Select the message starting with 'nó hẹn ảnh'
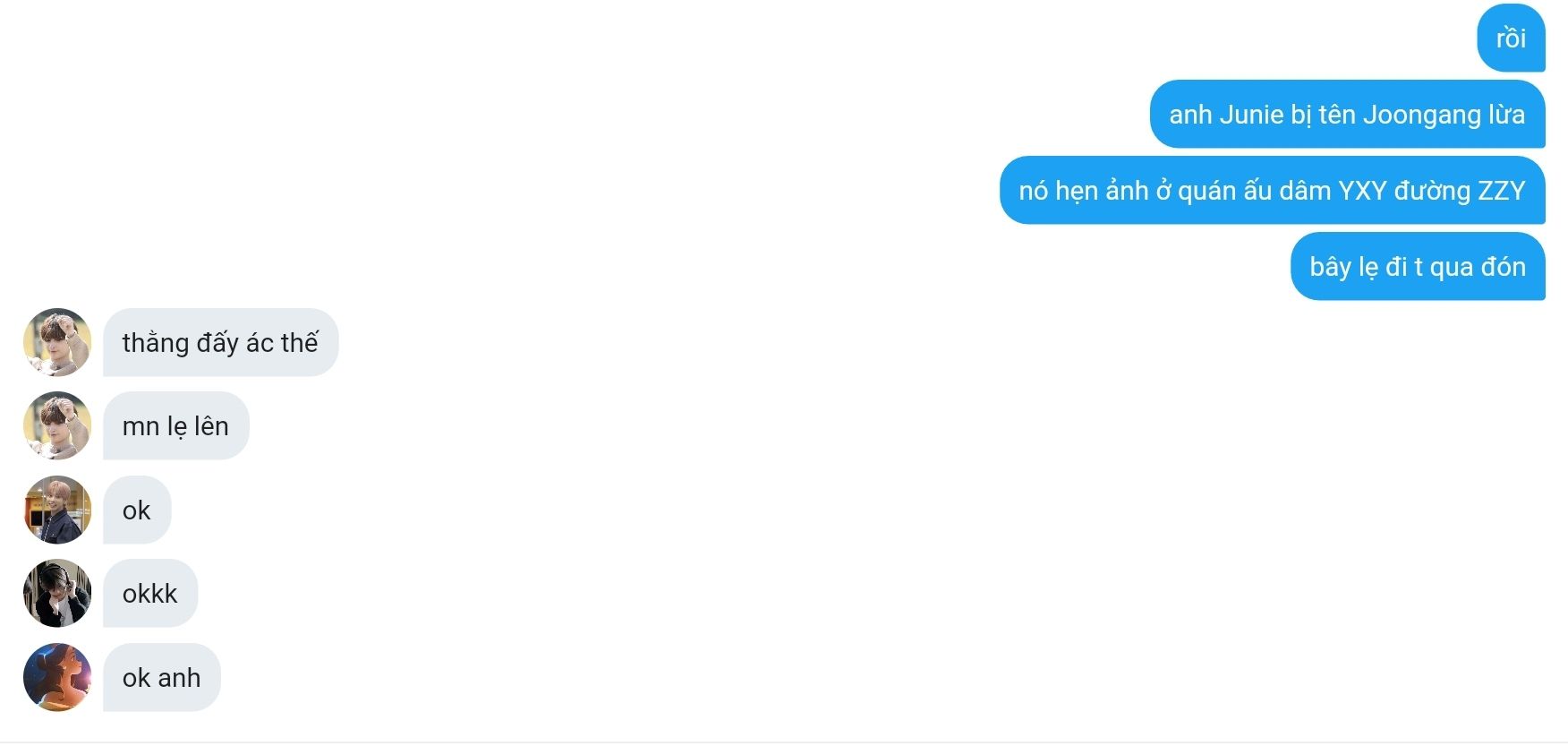The width and height of the screenshot is (1568, 746). 1272,191
